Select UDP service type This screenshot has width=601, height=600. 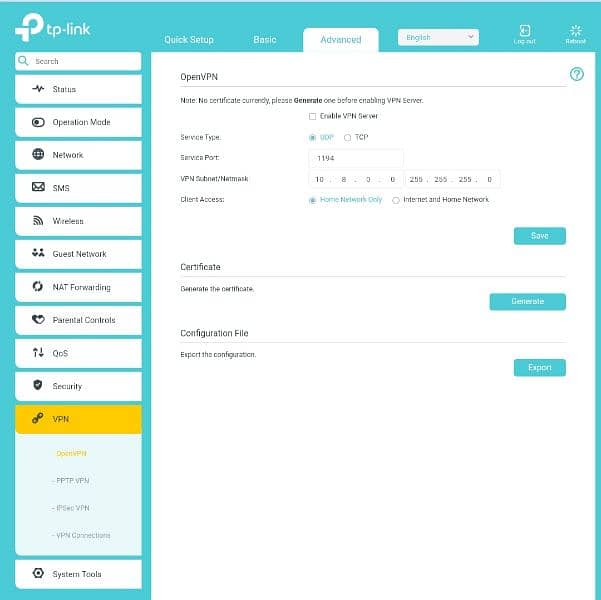(x=312, y=137)
